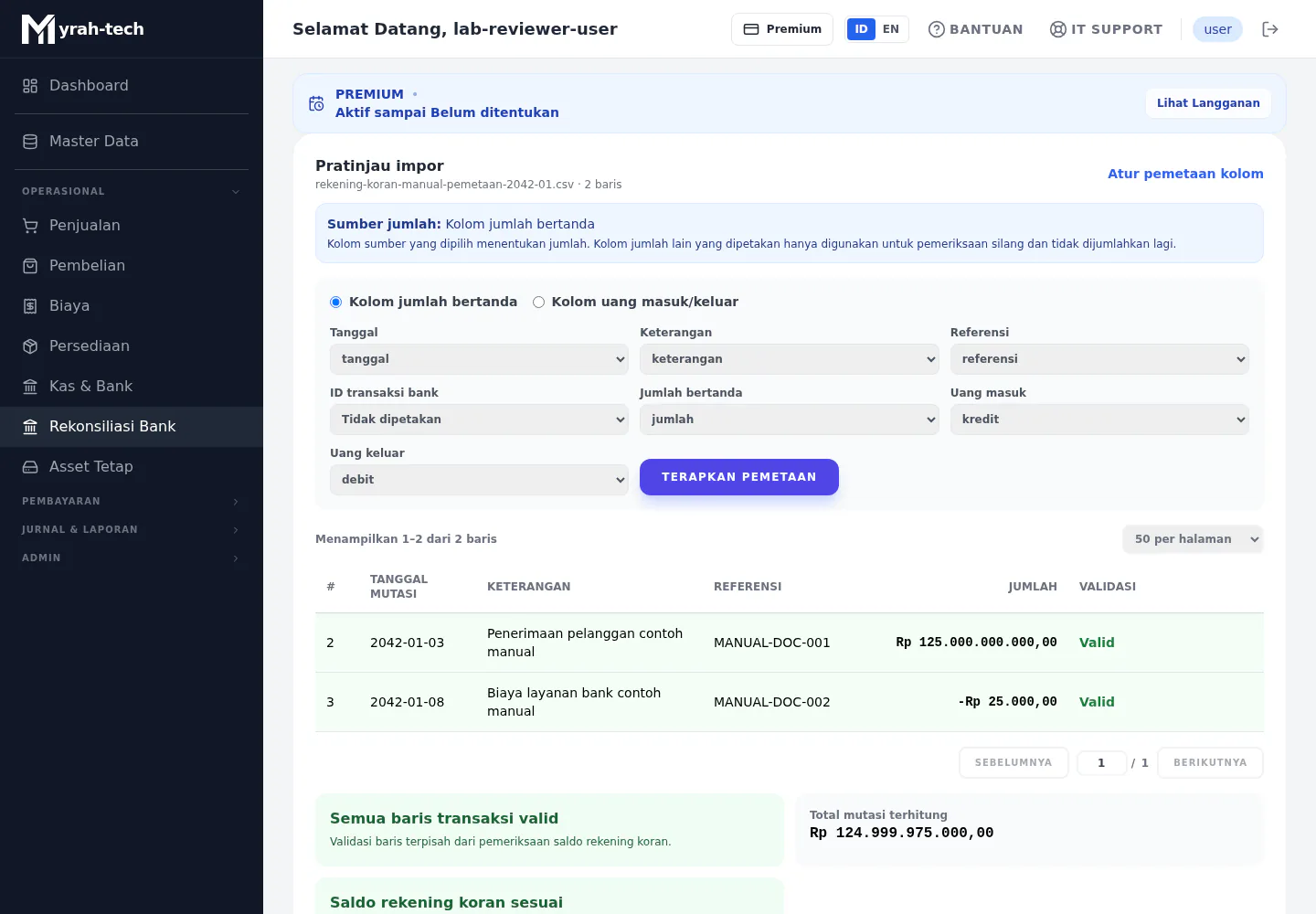1316x914 pixels.
Task: Click the subscription calendar icon
Action: [x=316, y=103]
